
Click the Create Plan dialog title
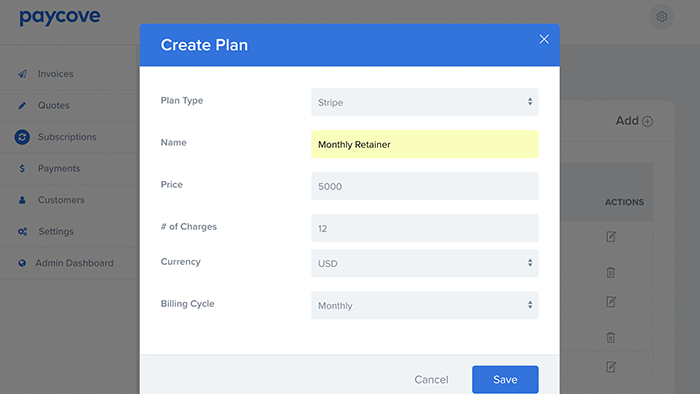(x=204, y=45)
